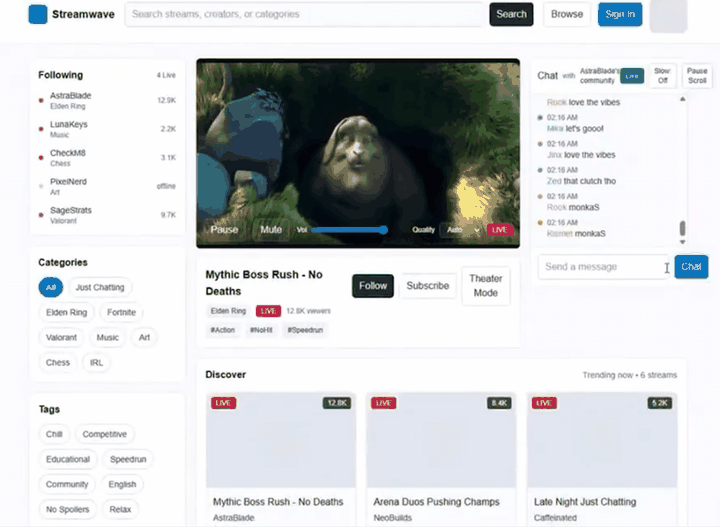The width and height of the screenshot is (720, 527).
Task: Toggle the English tag
Action: pyautogui.click(x=122, y=485)
